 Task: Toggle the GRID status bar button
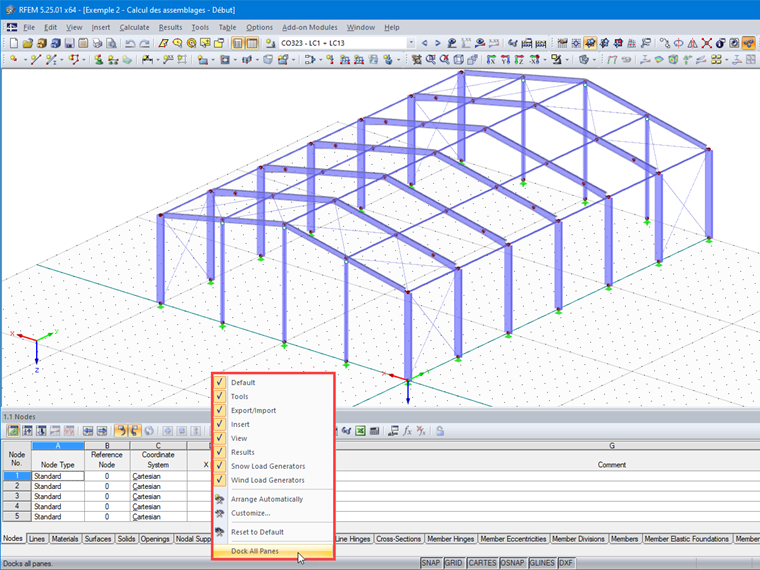coord(454,563)
